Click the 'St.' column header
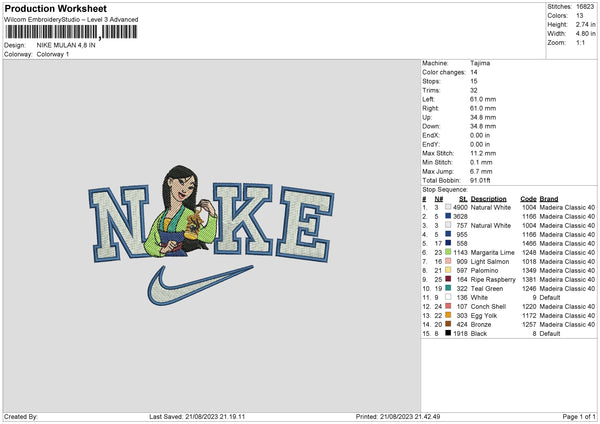This screenshot has height=424, width=600. pos(463,199)
